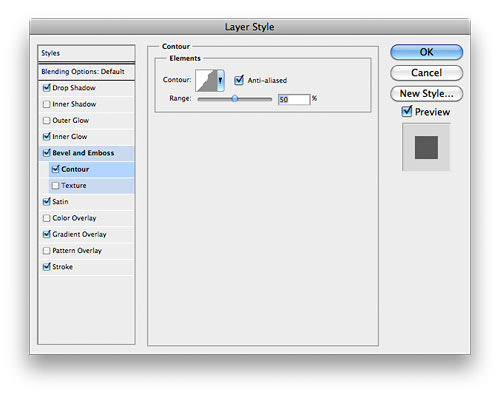Enable the Inner Shadow checkbox
The width and height of the screenshot is (500, 395).
(47, 104)
